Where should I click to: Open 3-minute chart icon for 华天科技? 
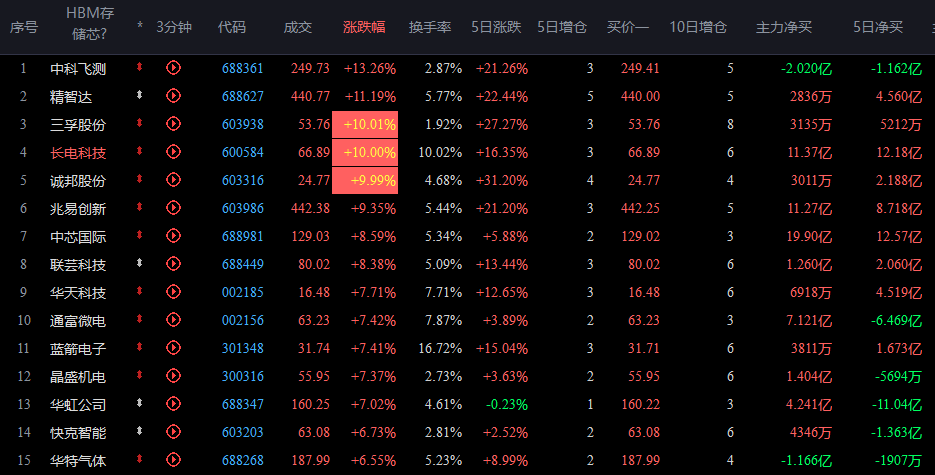173,292
